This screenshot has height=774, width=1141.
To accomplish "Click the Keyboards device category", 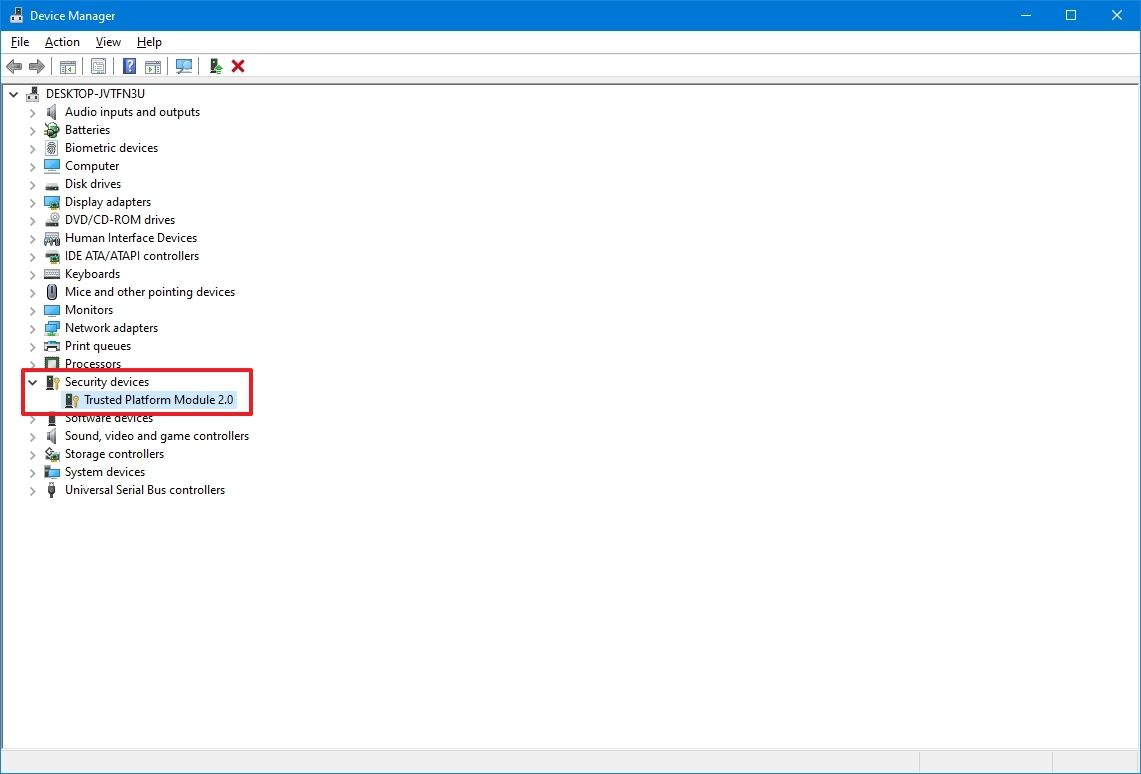I will point(93,273).
